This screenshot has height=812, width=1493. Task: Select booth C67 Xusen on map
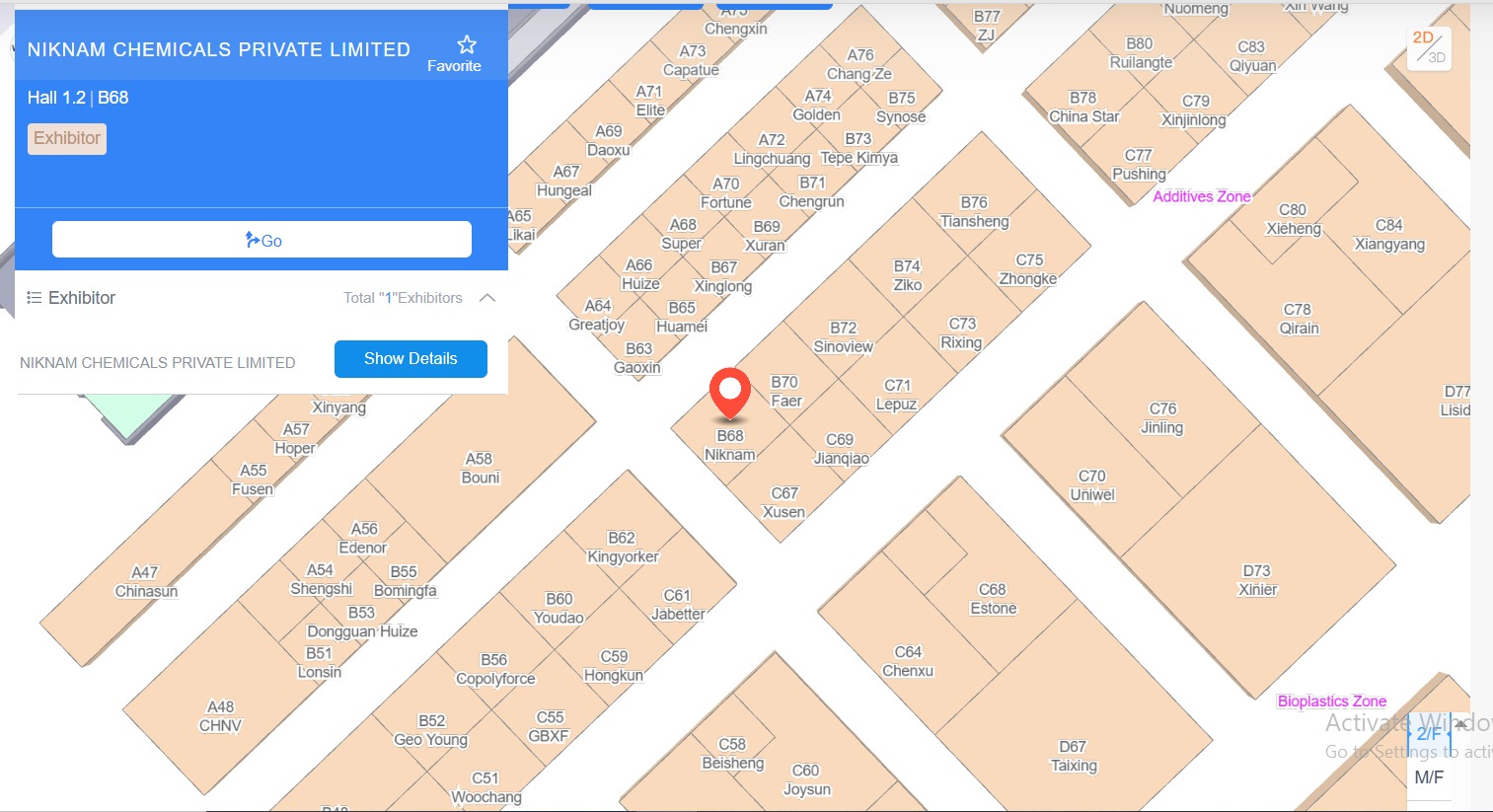point(784,502)
